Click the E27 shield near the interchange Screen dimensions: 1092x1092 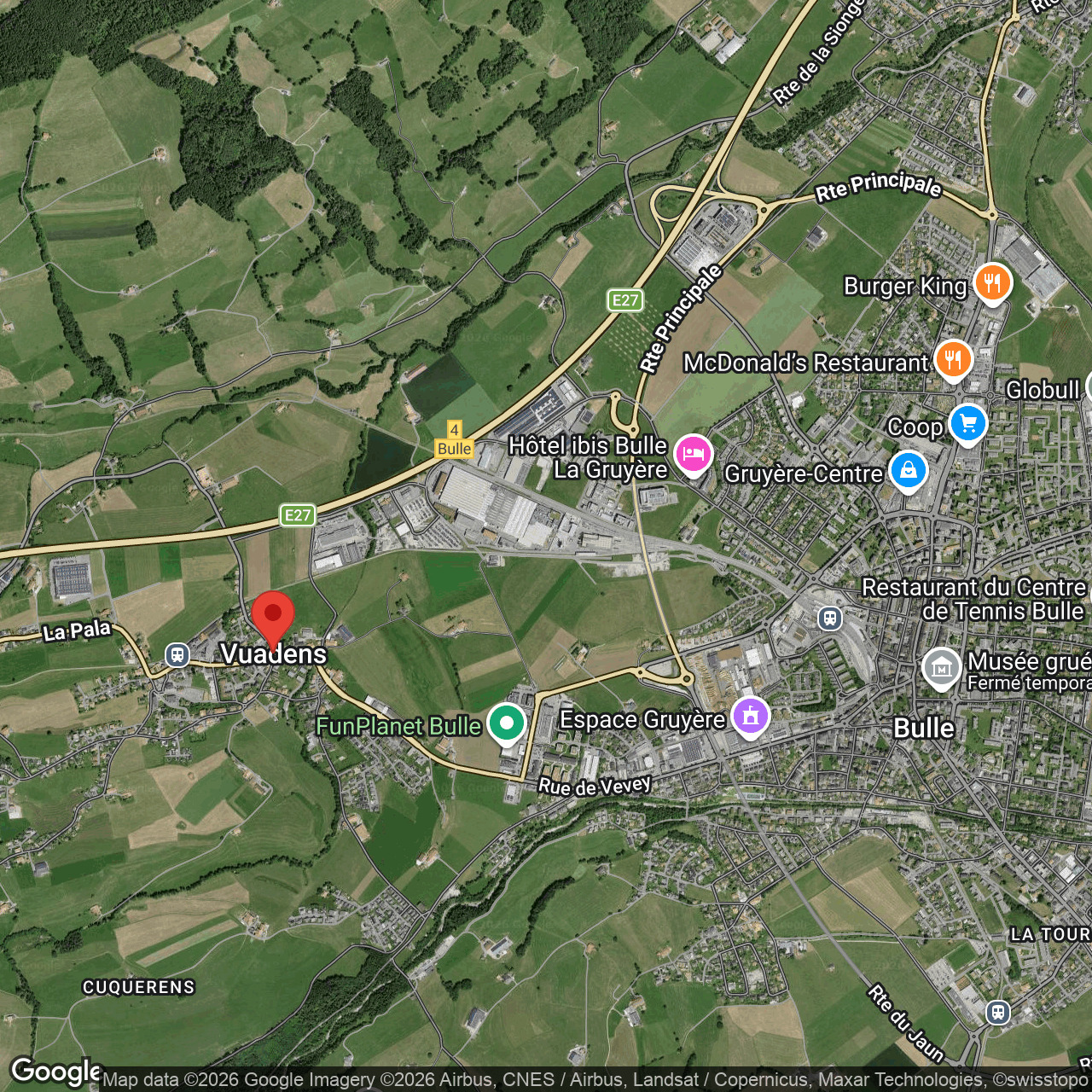click(625, 300)
